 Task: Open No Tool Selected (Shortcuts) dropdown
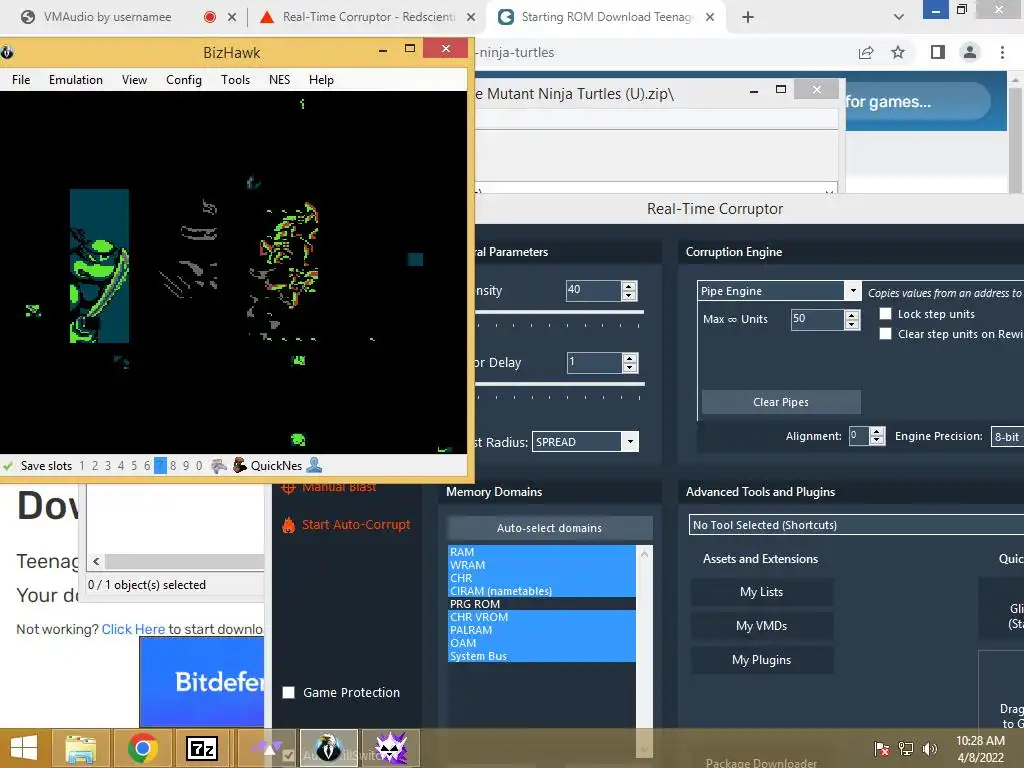(x=856, y=524)
